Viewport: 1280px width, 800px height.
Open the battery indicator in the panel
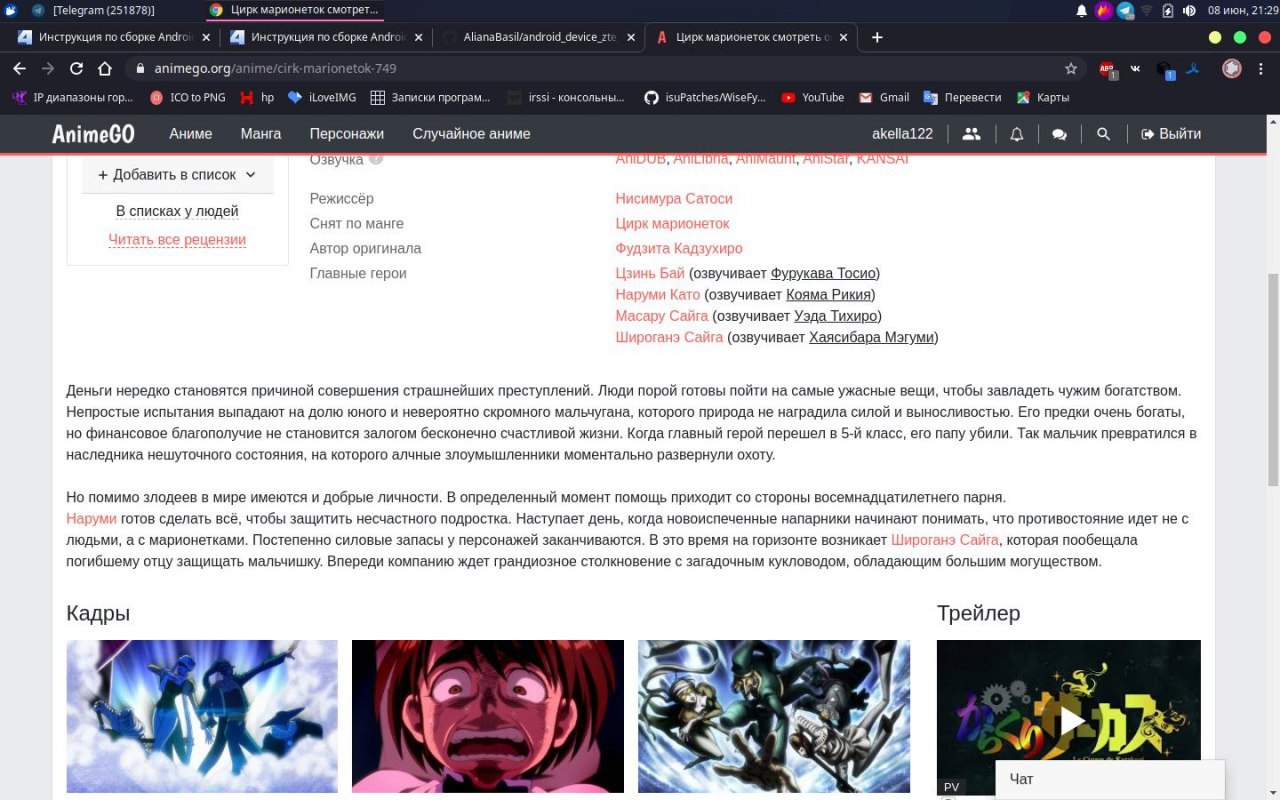(x=1168, y=10)
